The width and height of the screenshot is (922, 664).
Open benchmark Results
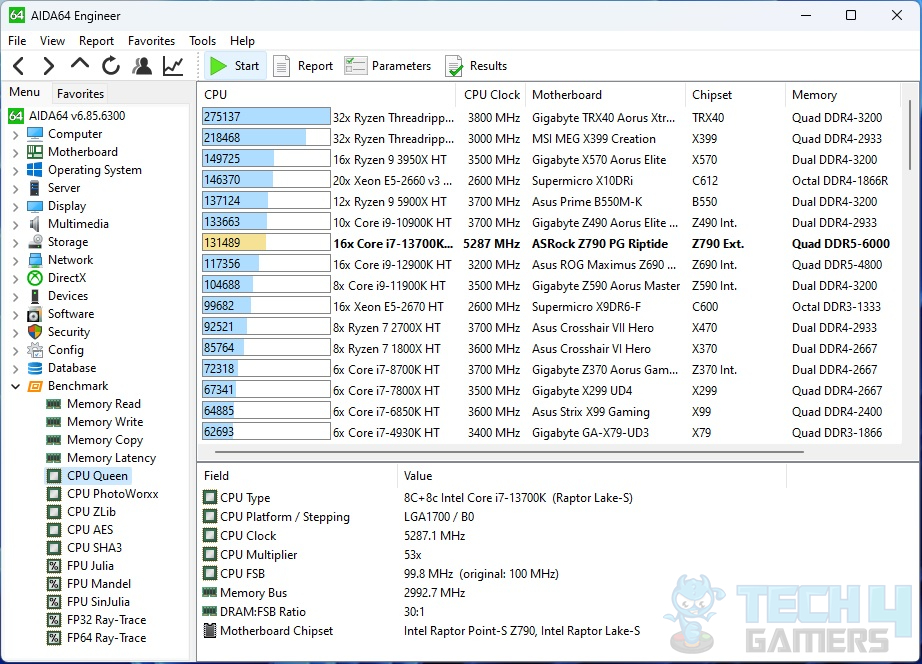point(476,66)
